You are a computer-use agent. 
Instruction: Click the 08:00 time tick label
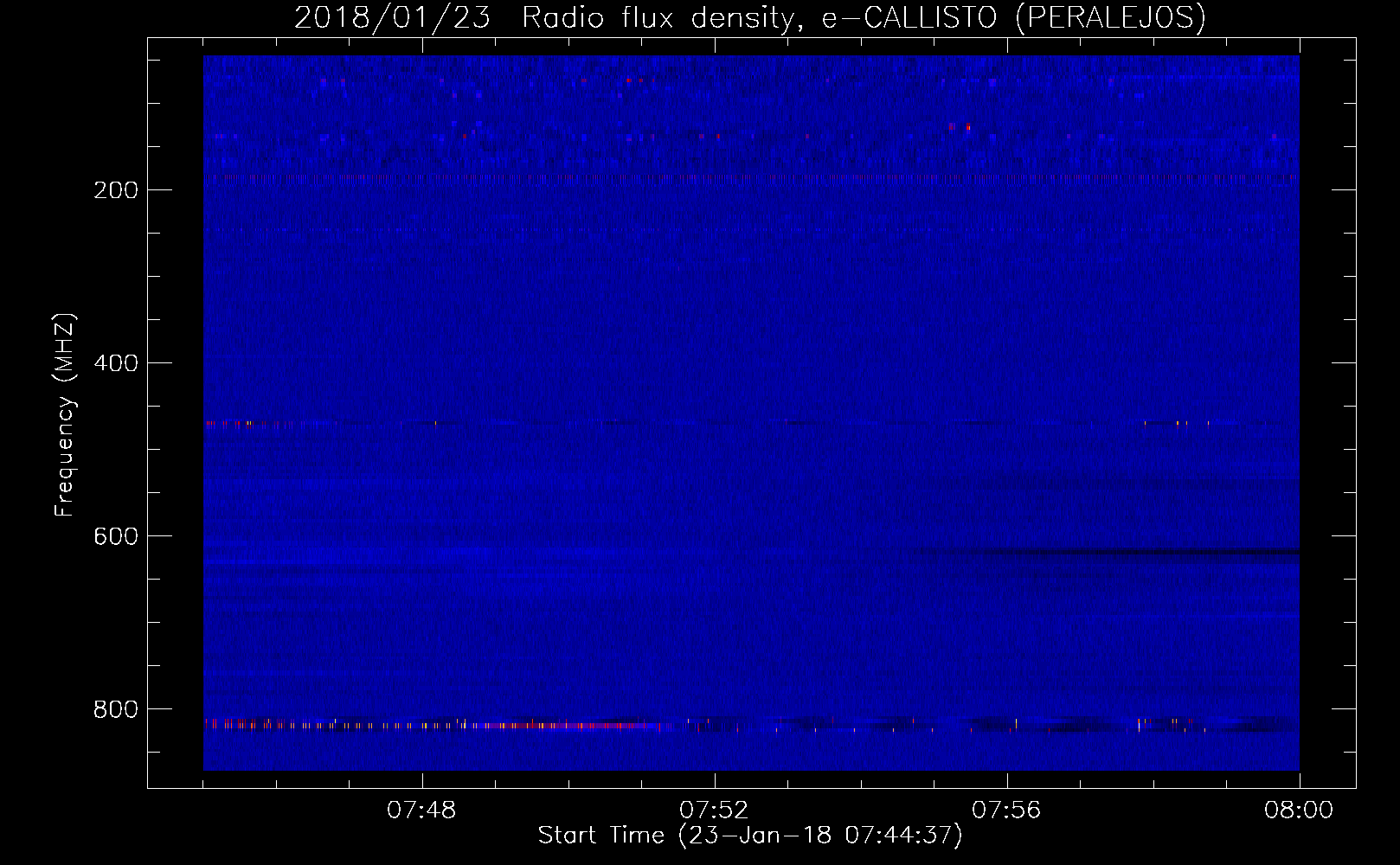pyautogui.click(x=1299, y=811)
